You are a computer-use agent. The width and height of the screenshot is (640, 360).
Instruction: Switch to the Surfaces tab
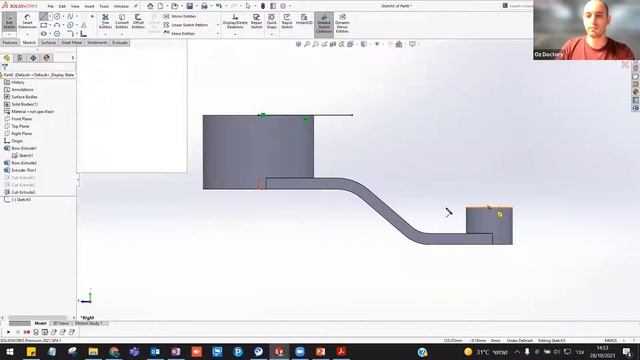click(x=48, y=42)
